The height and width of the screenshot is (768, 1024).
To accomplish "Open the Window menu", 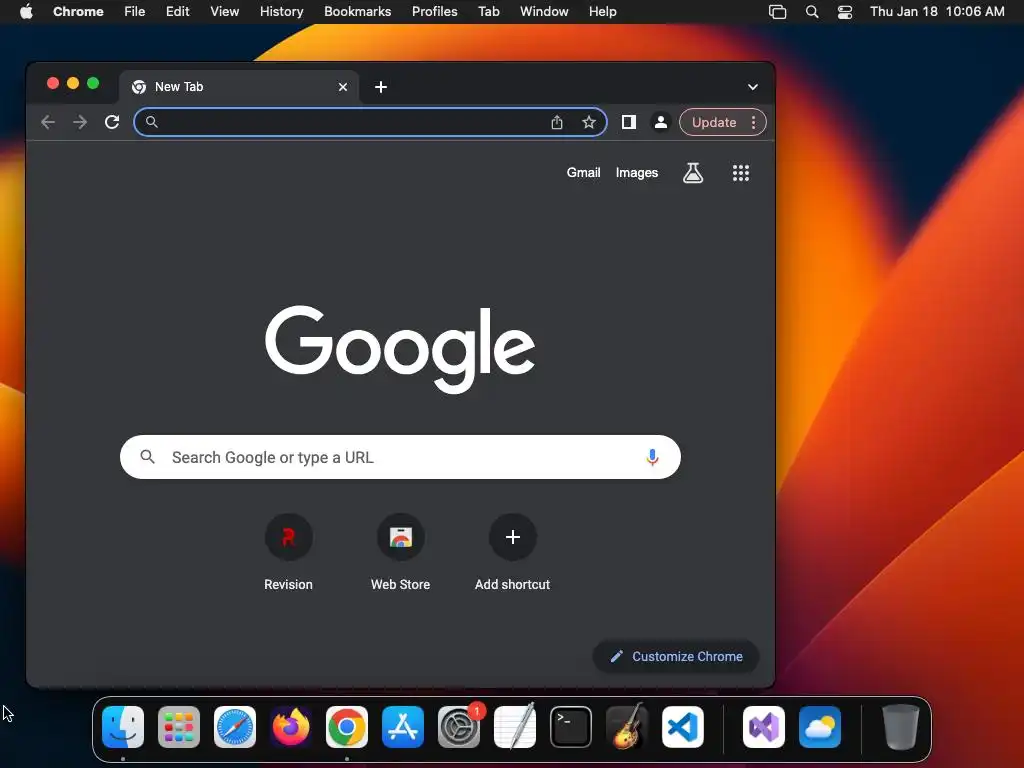I will [x=544, y=12].
